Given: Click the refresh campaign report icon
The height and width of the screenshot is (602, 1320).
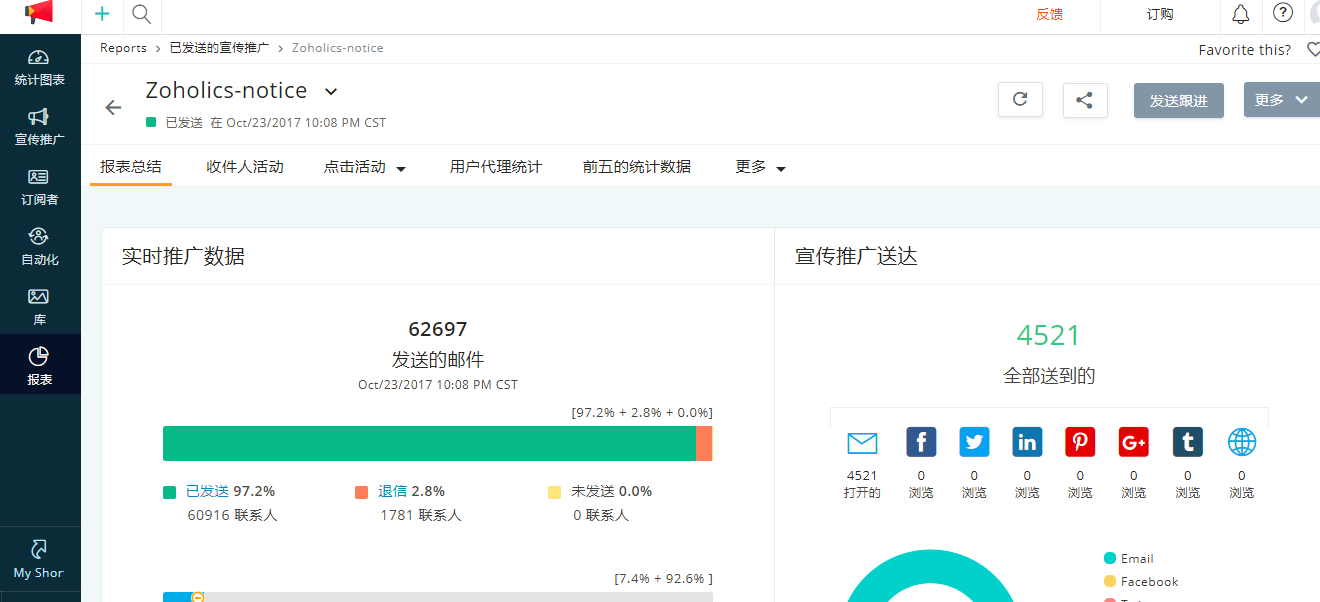Looking at the screenshot, I should 1020,100.
